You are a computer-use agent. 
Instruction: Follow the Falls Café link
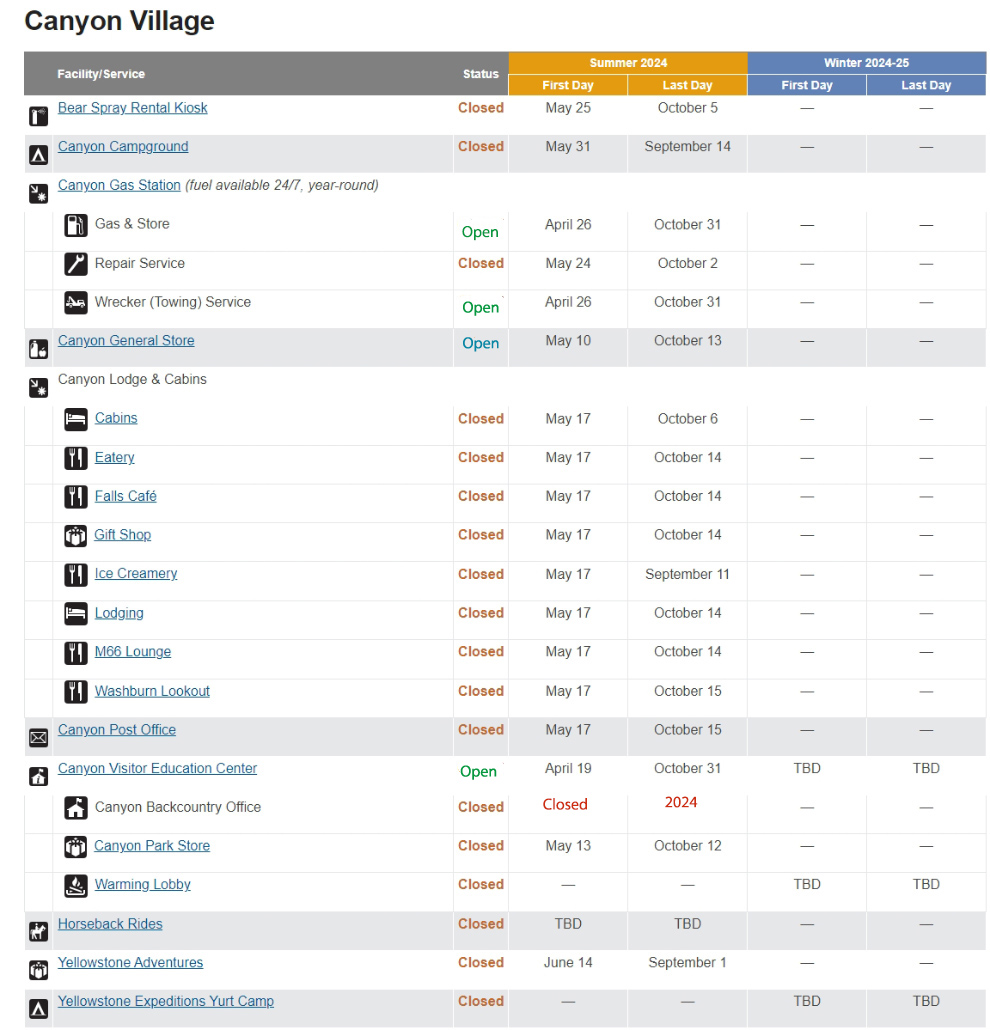pyautogui.click(x=125, y=496)
